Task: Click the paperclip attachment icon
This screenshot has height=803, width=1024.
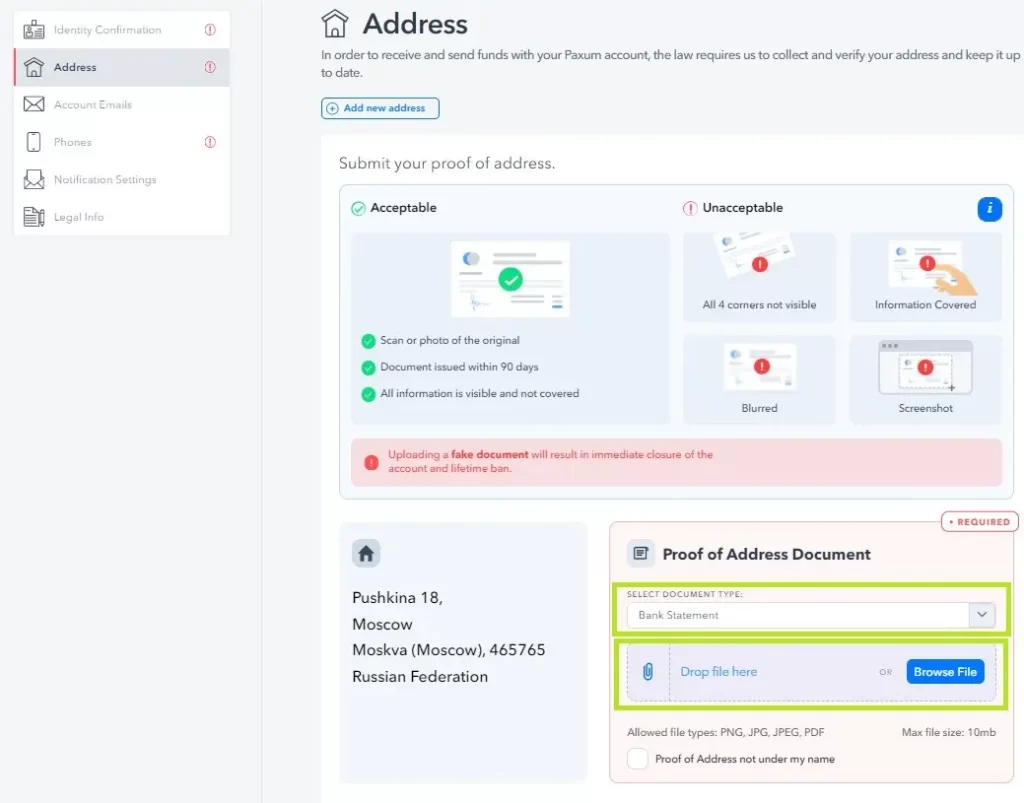Action: pyautogui.click(x=648, y=672)
